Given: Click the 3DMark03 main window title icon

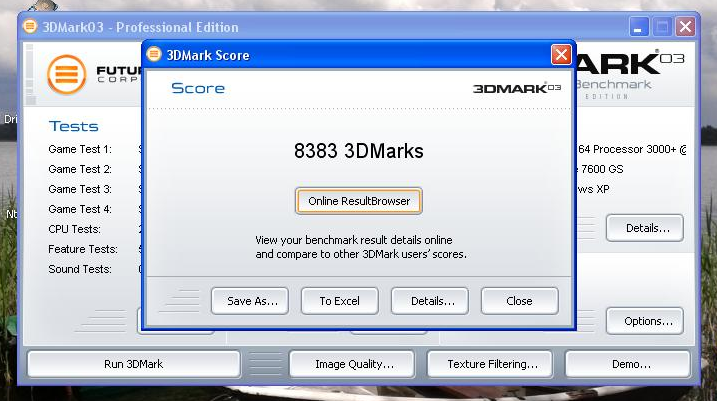Looking at the screenshot, I should [x=30, y=26].
